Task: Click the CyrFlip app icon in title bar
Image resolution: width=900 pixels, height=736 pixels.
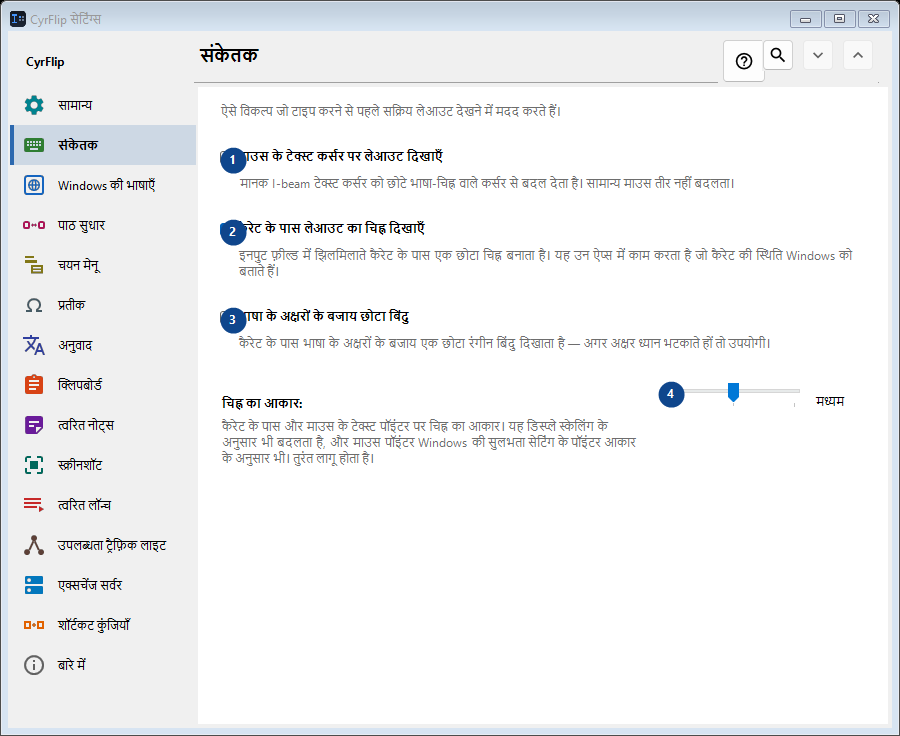Action: (x=18, y=19)
